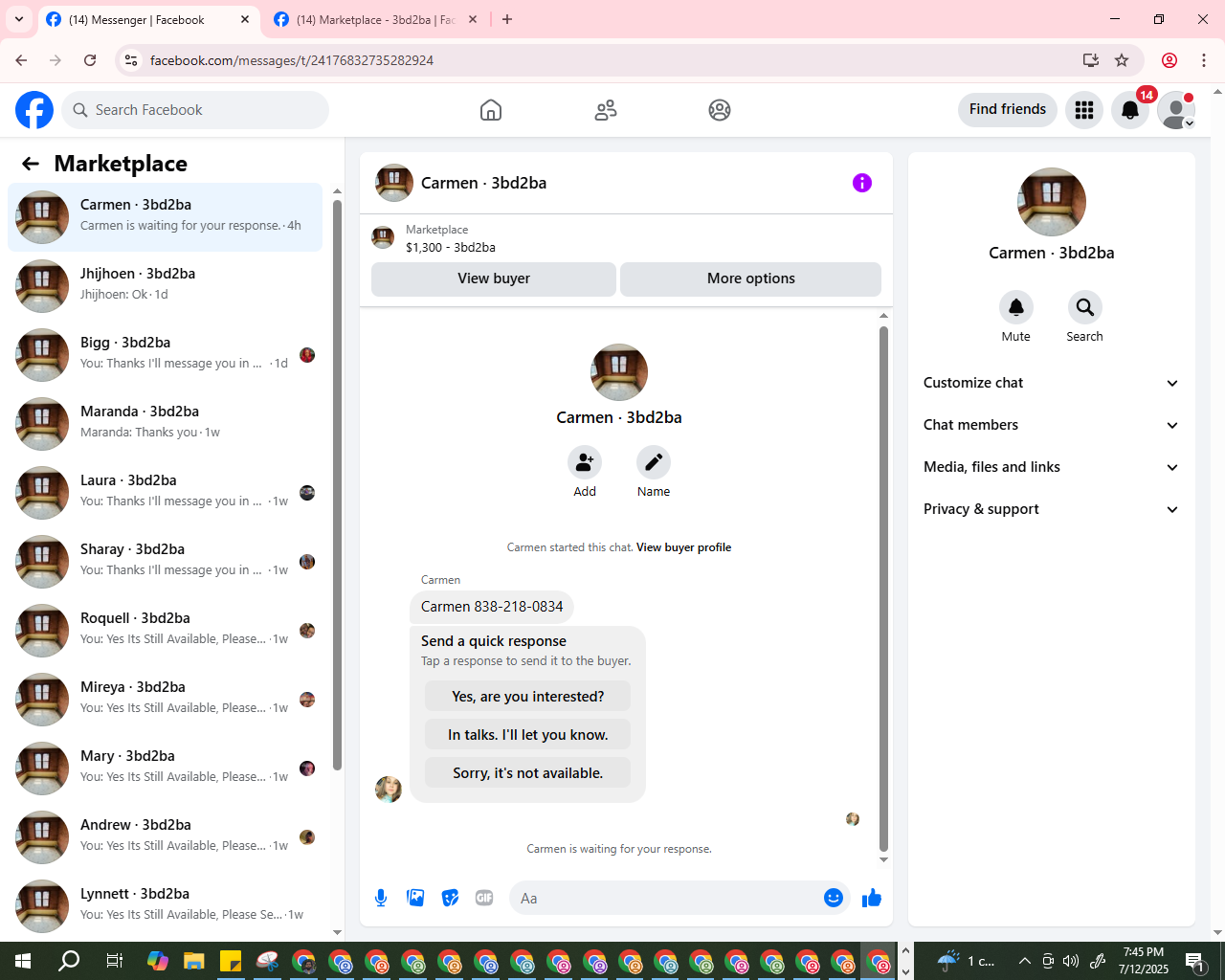Open View buyer profile link
The width and height of the screenshot is (1225, 980).
pyautogui.click(x=684, y=547)
